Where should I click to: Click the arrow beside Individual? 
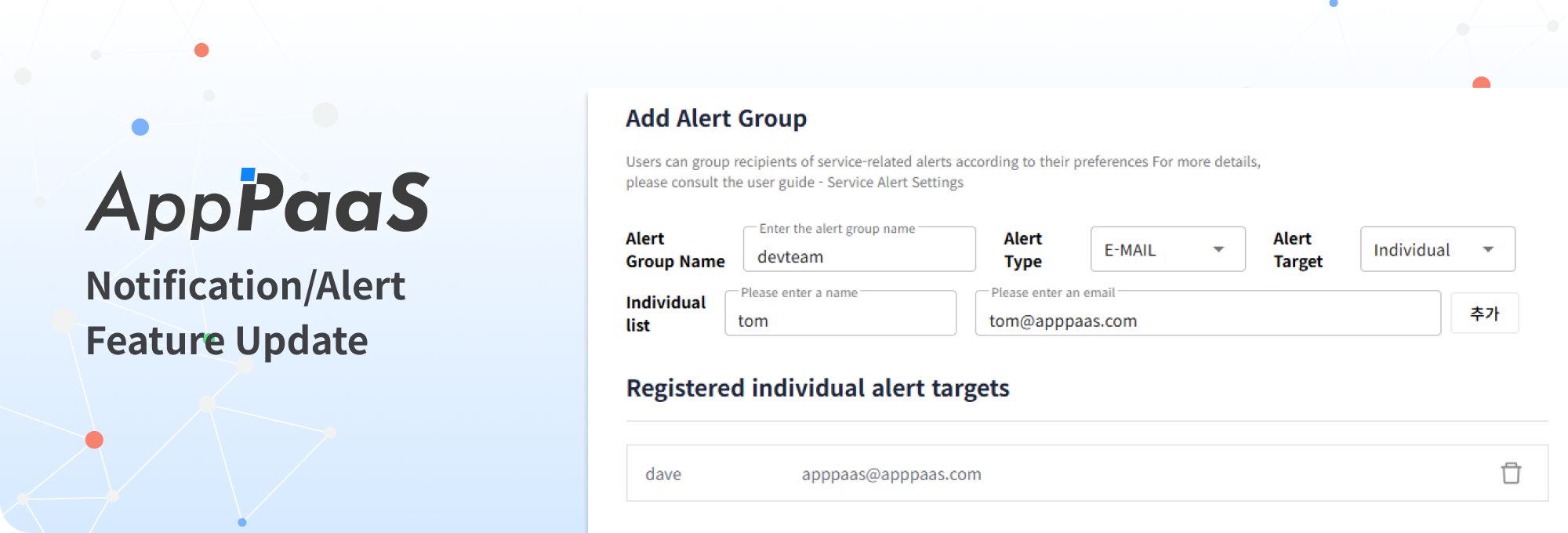tap(1488, 249)
